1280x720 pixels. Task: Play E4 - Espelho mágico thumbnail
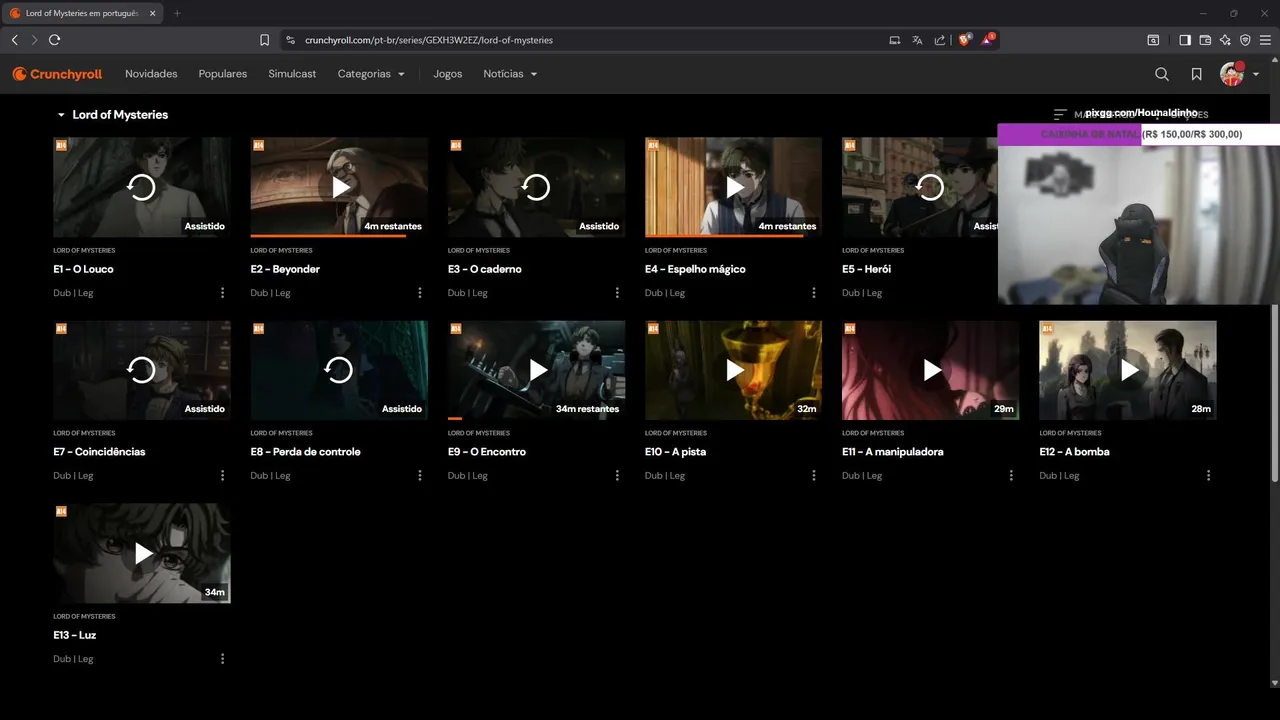[733, 187]
